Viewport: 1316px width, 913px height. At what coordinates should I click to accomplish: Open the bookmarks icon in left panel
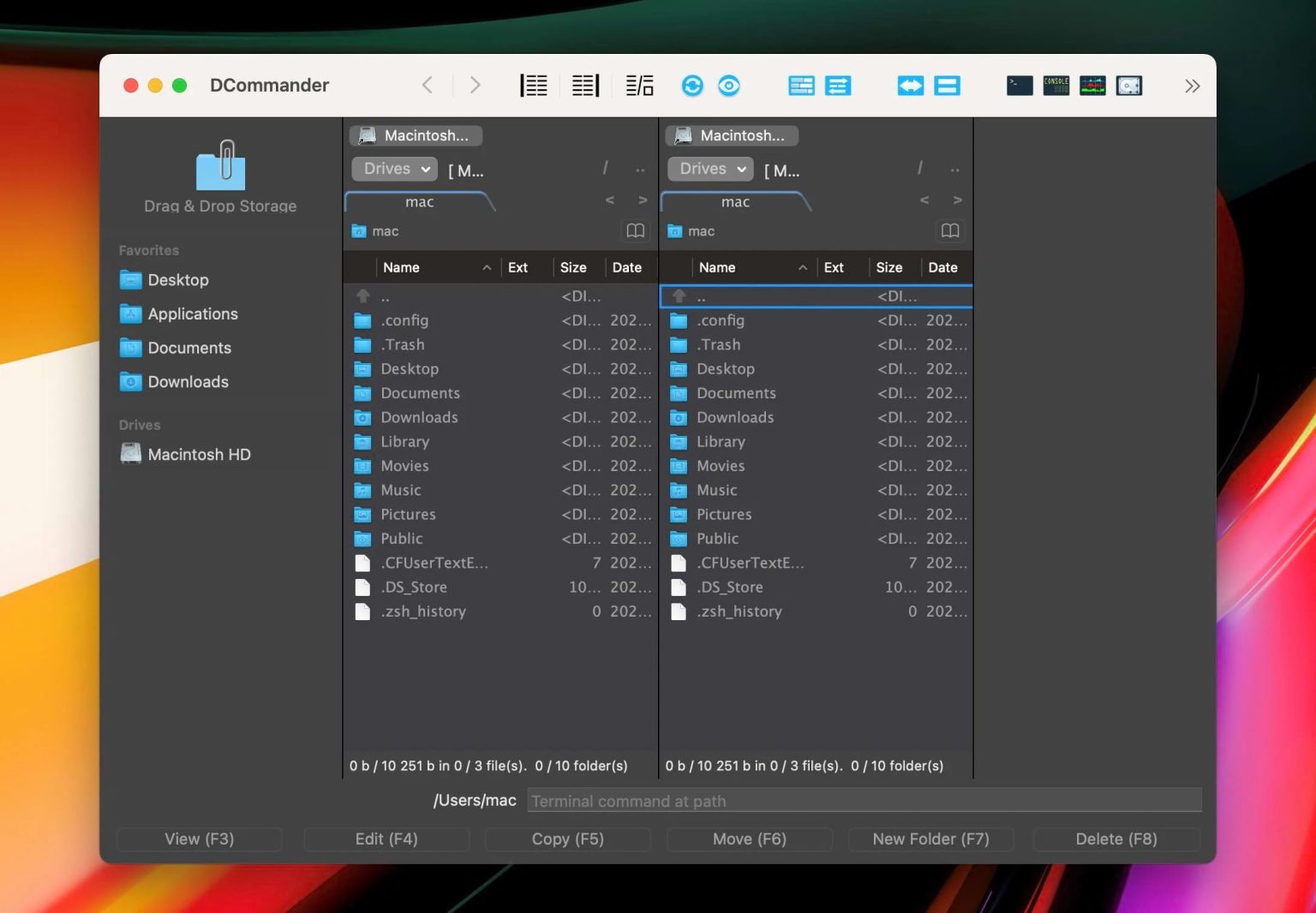[x=636, y=230]
